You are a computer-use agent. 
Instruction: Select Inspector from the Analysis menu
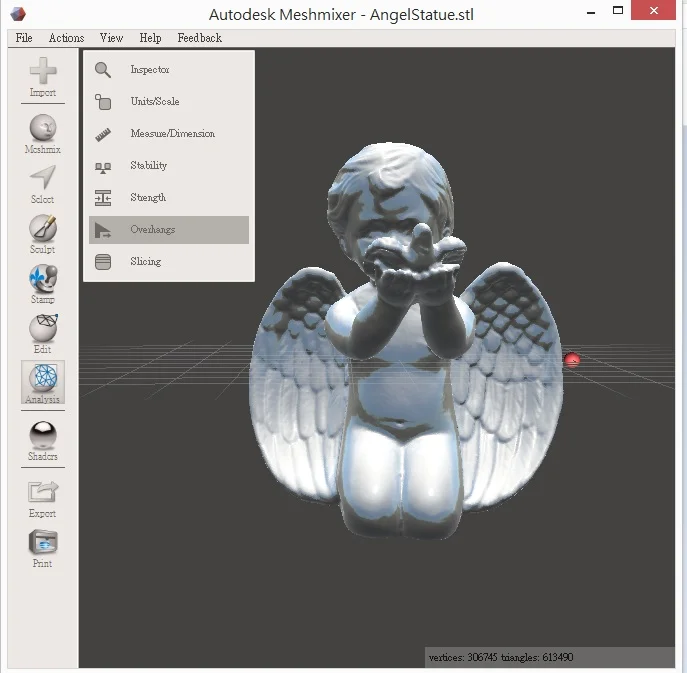tap(169, 70)
